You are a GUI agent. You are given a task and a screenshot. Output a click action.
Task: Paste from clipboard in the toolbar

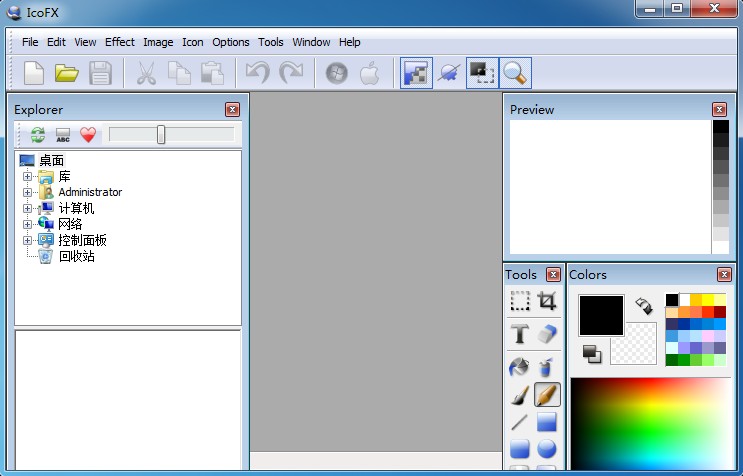point(212,73)
